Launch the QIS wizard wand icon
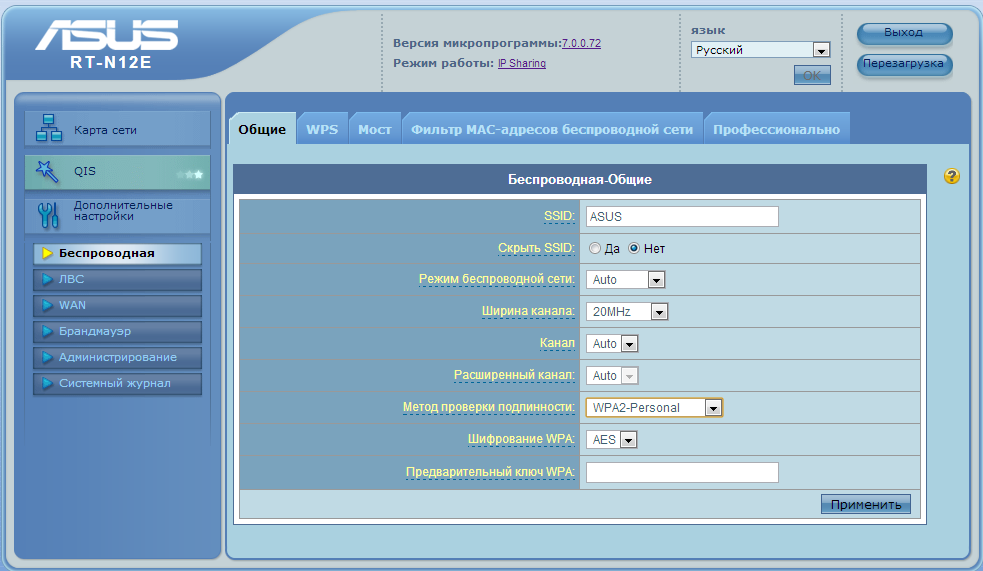 point(48,171)
